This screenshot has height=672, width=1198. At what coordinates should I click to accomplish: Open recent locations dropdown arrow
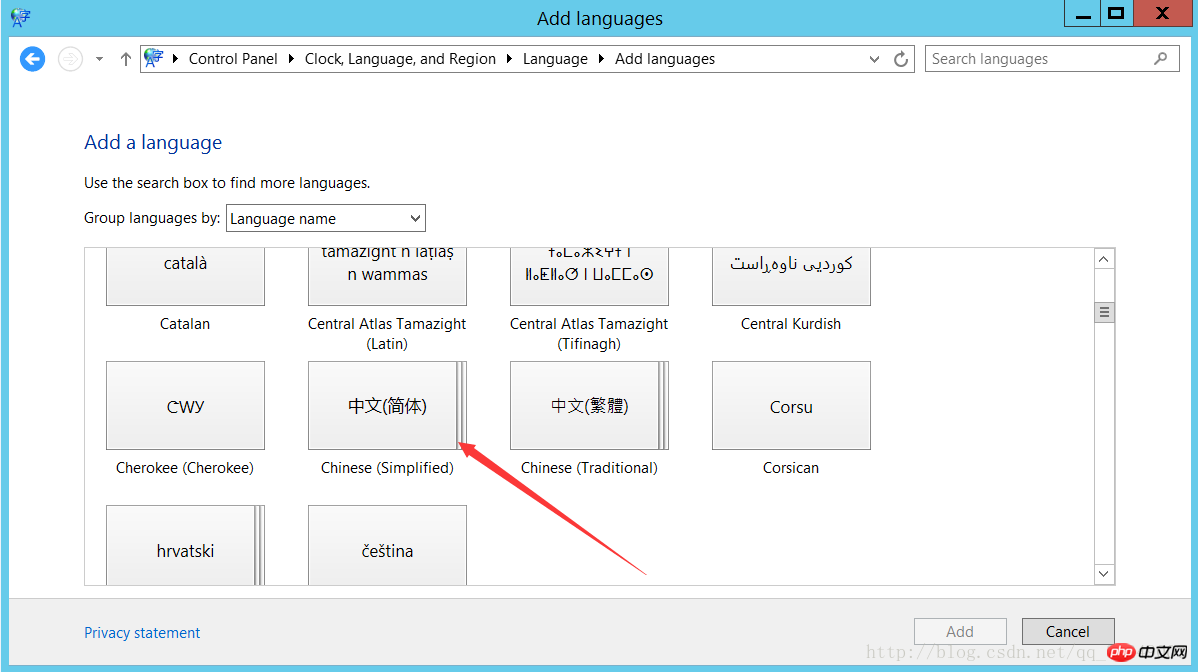pyautogui.click(x=99, y=59)
